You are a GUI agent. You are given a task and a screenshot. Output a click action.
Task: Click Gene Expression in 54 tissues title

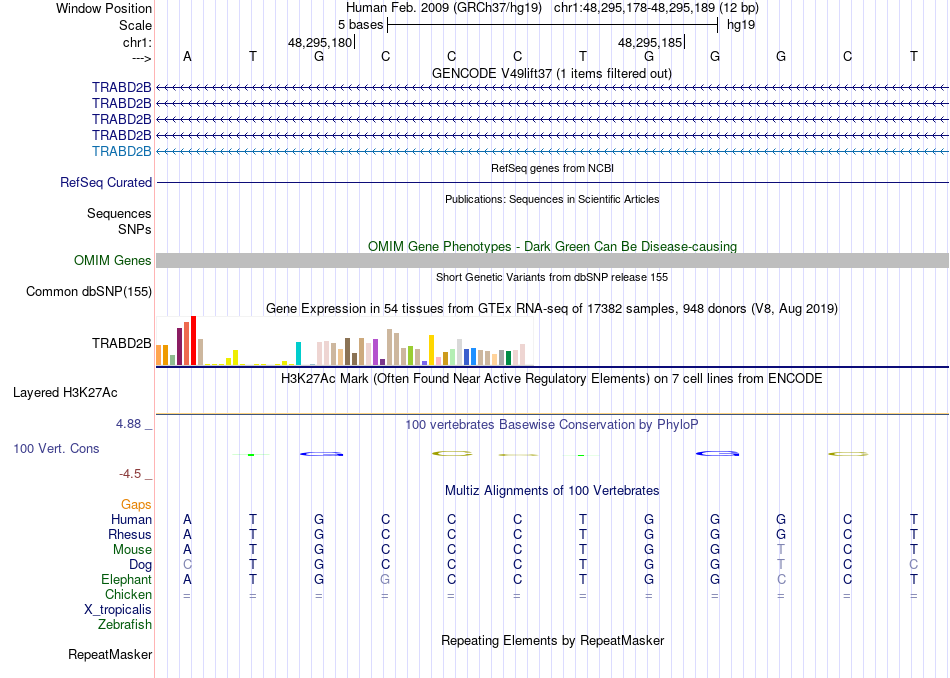(552, 309)
